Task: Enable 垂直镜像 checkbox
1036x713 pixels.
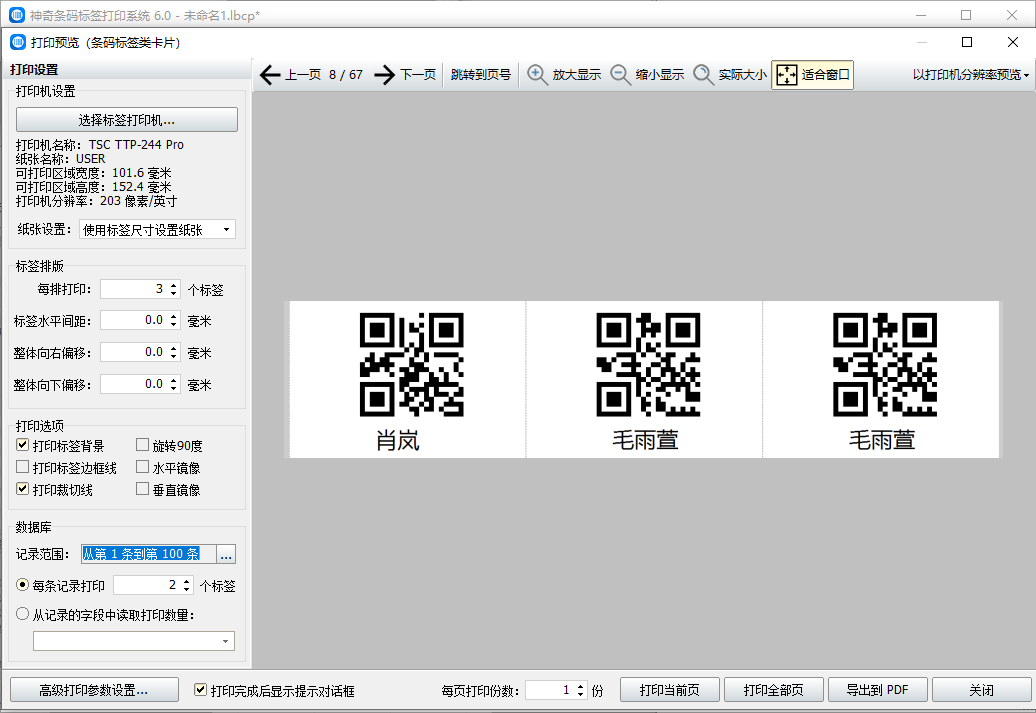Action: pyautogui.click(x=142, y=489)
